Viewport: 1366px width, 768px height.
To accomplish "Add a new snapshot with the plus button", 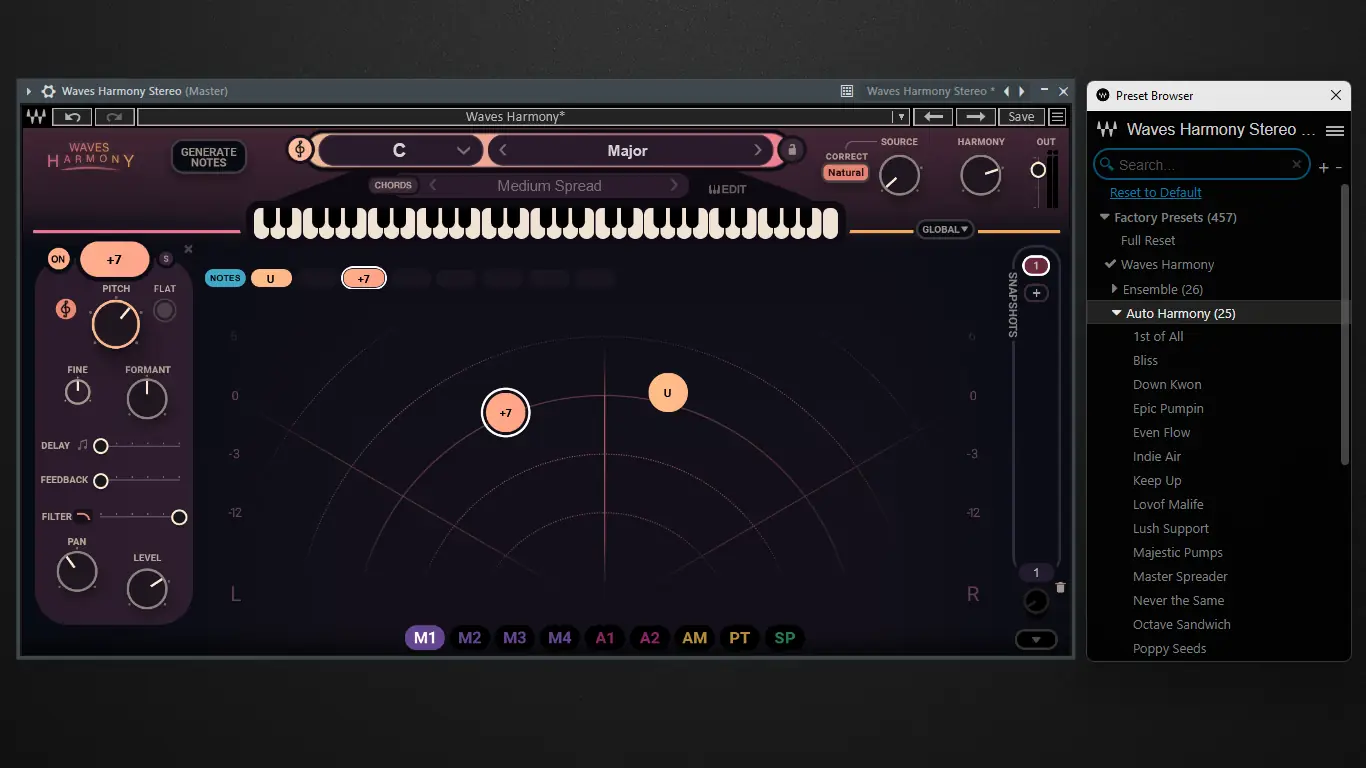I will [x=1036, y=293].
